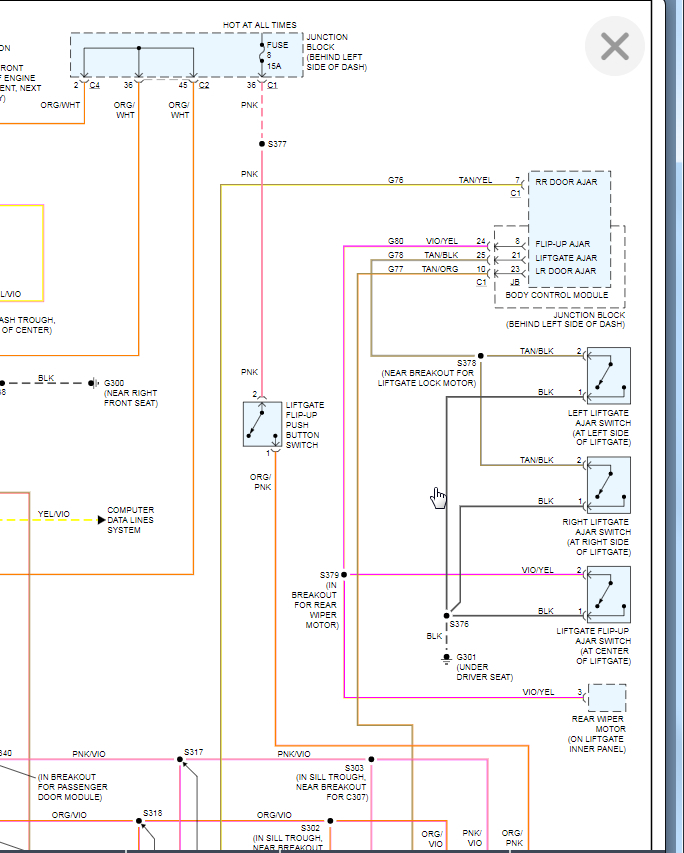
Task: Click the HOT AT ALL TIMES label
Action: [257, 24]
